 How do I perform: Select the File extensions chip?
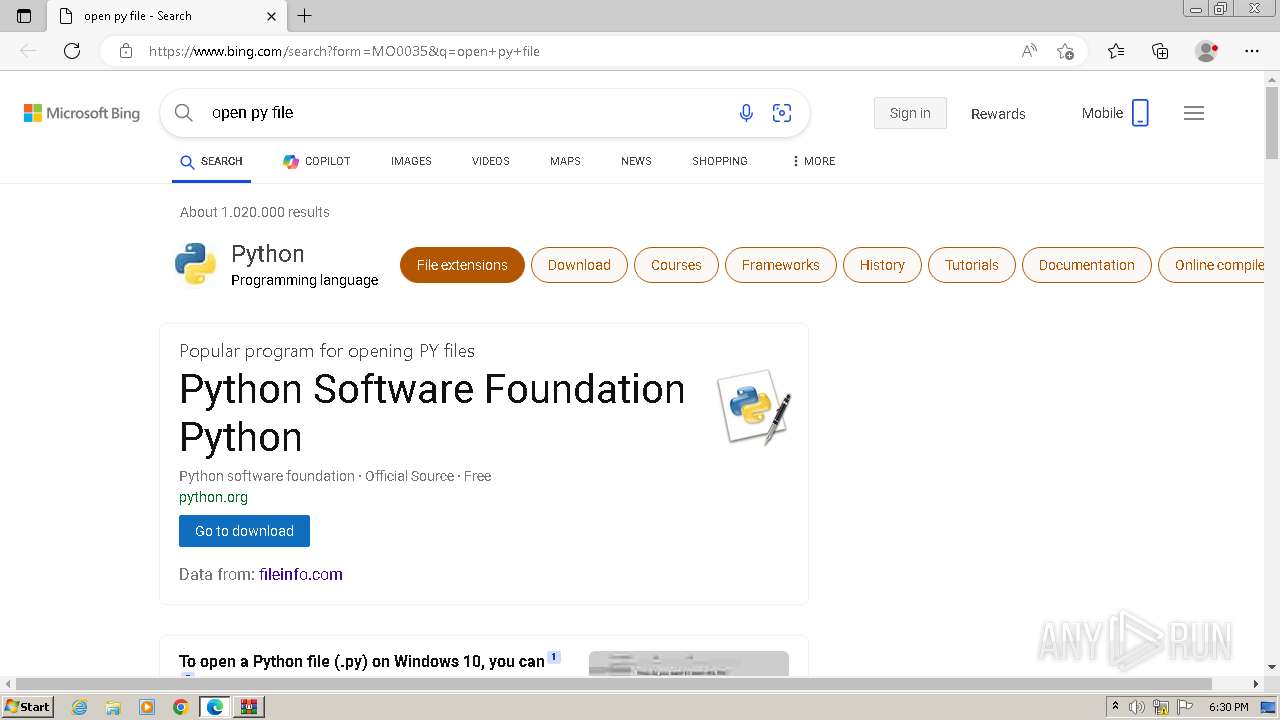pyautogui.click(x=462, y=265)
